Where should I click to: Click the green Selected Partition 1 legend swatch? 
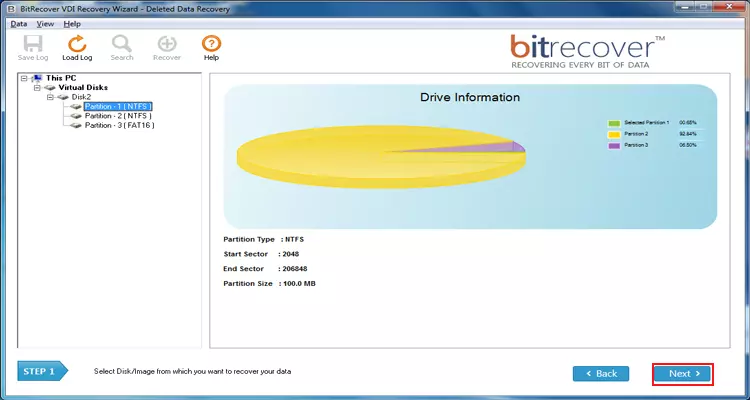(x=614, y=123)
